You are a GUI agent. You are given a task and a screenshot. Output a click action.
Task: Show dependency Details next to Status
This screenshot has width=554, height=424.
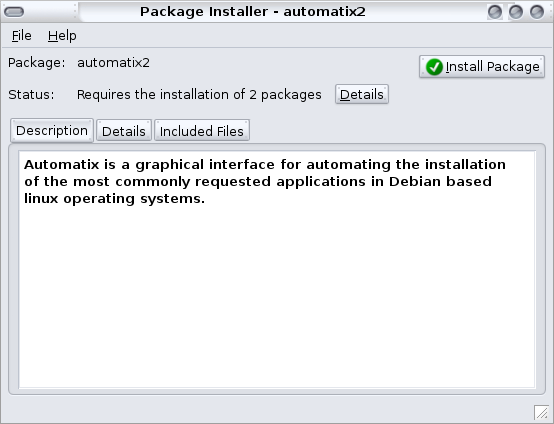point(362,94)
